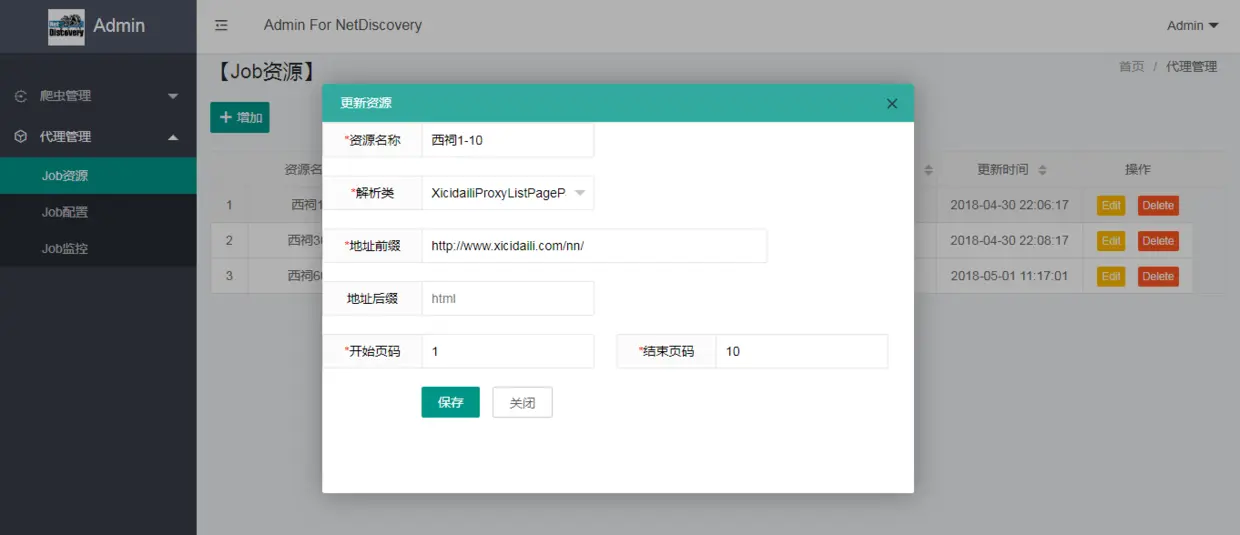Select Job资源 in sidebar
The height and width of the screenshot is (535, 1240).
point(98,176)
